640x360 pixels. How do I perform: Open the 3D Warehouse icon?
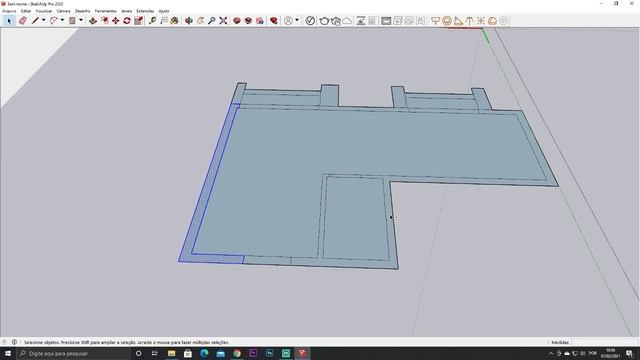pos(237,20)
